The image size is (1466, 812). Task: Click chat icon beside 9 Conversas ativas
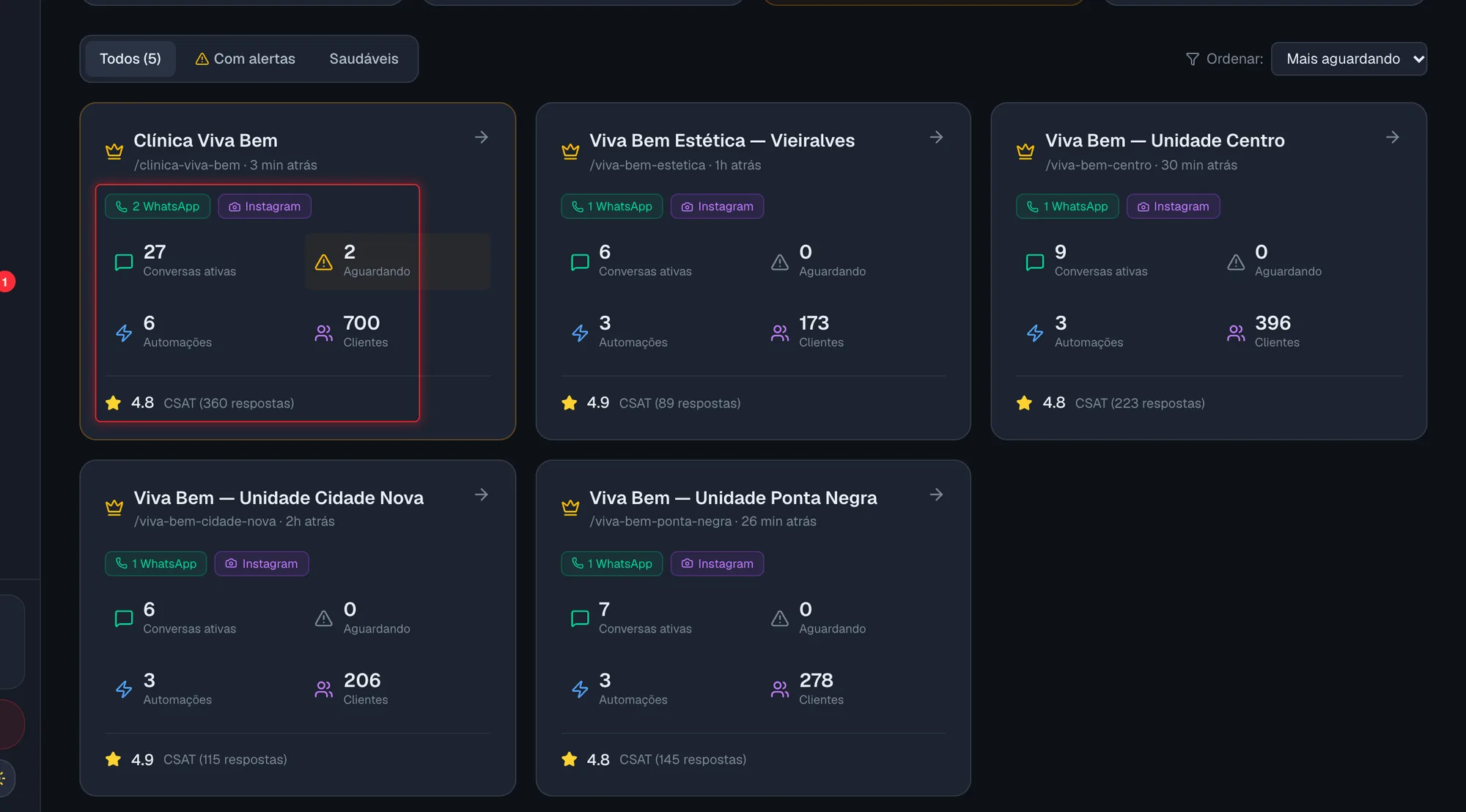(1035, 262)
